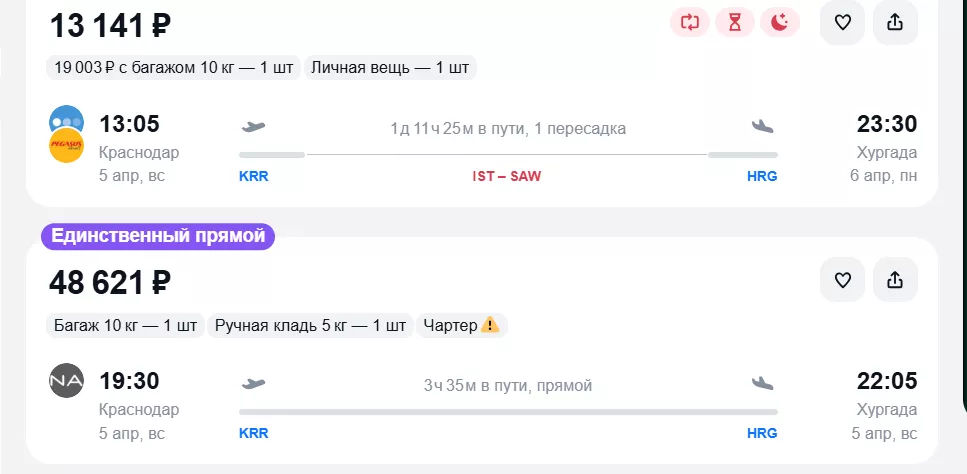Screen dimensions: 967x474
Task: Click the charter warning triangle icon
Action: click(x=490, y=325)
